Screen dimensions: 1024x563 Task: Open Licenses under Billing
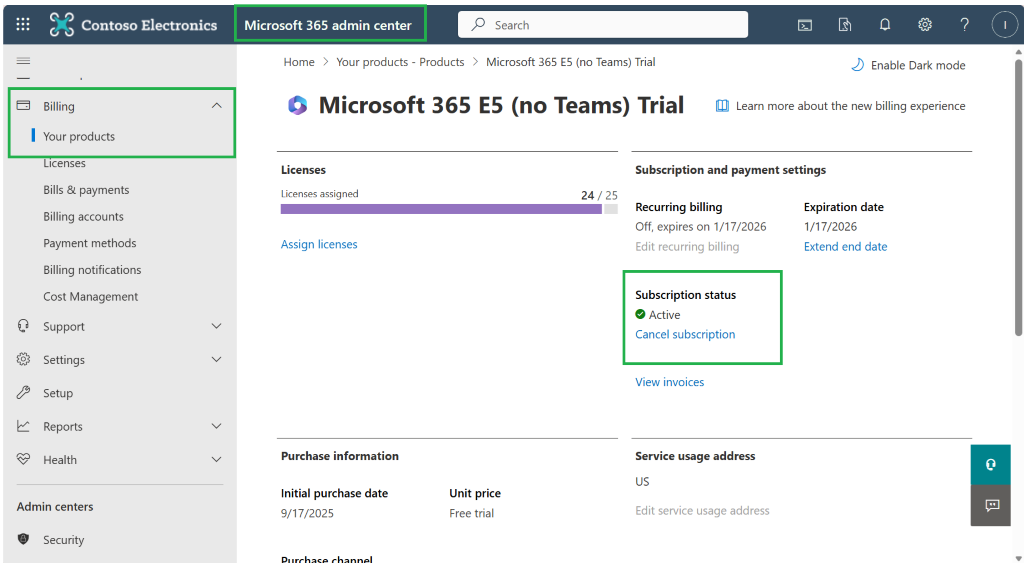coord(64,163)
